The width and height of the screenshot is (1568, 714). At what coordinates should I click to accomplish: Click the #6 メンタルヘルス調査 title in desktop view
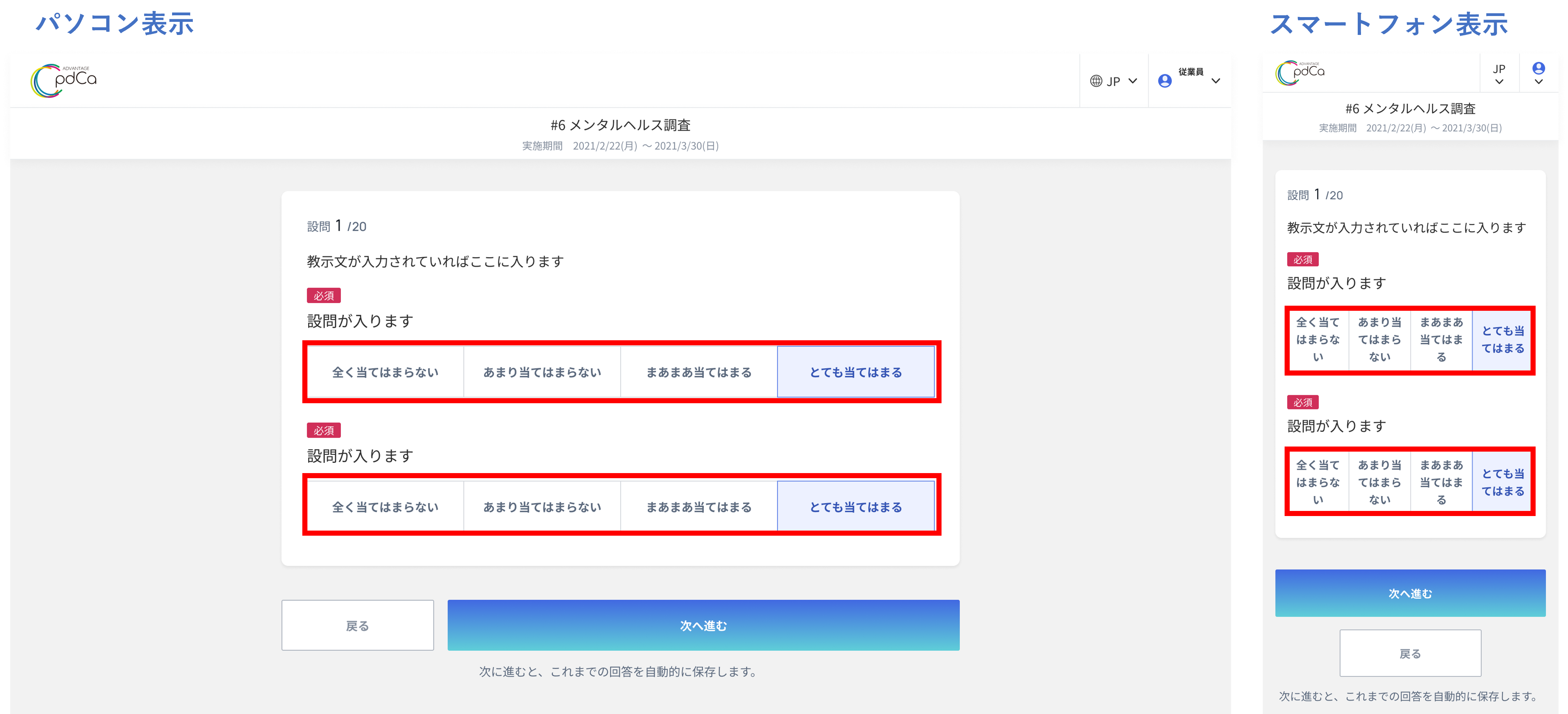pos(620,125)
